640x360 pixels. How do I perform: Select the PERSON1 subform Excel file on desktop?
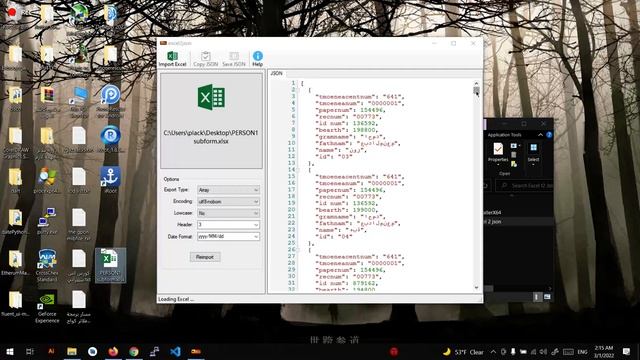point(110,265)
